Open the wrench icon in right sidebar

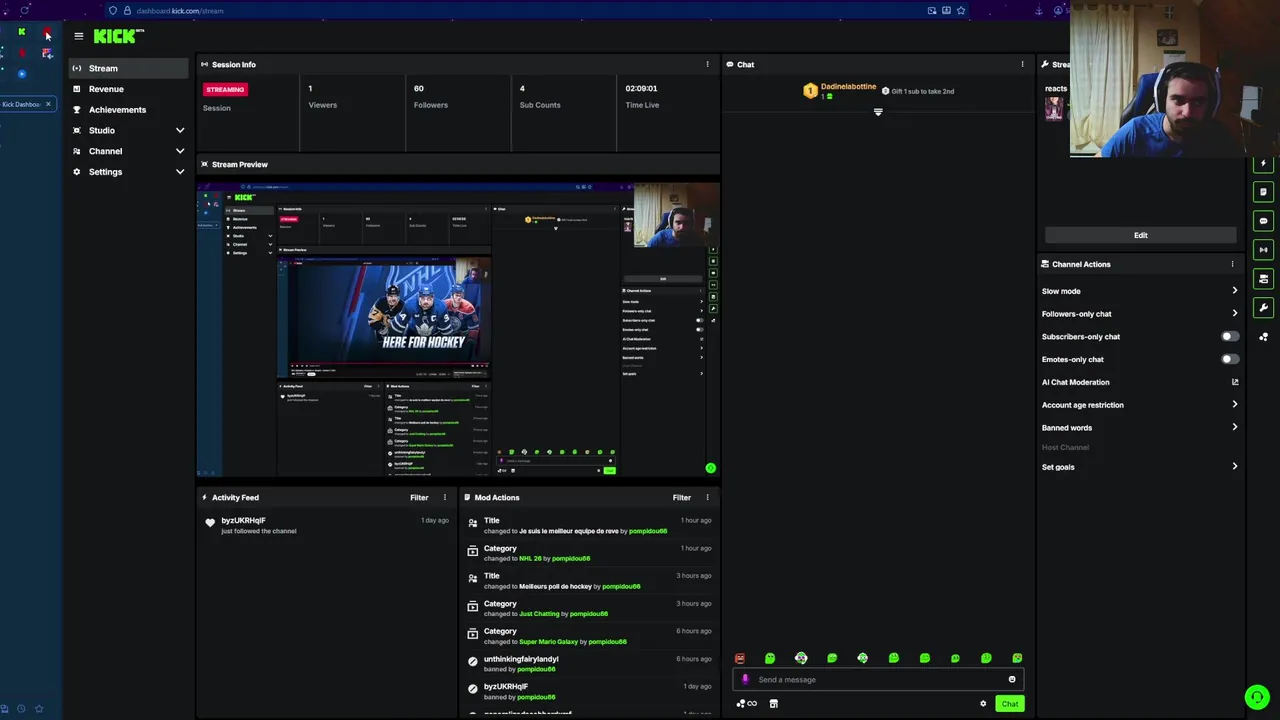point(1263,308)
